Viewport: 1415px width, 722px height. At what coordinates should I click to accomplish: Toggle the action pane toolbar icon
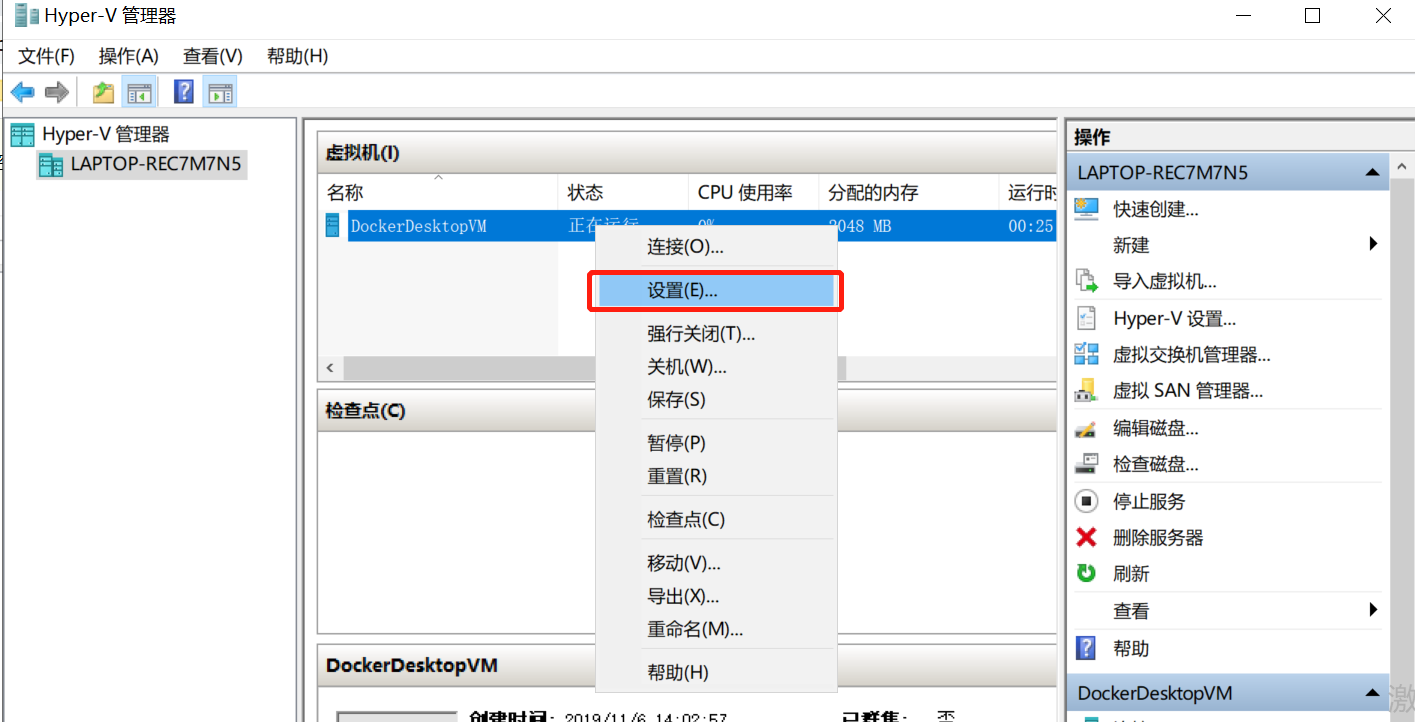tap(219, 93)
